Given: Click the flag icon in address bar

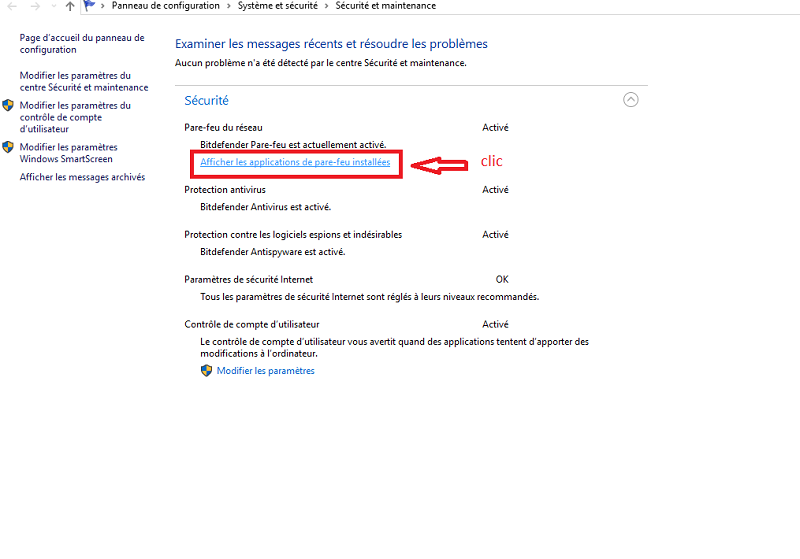Looking at the screenshot, I should 89,6.
